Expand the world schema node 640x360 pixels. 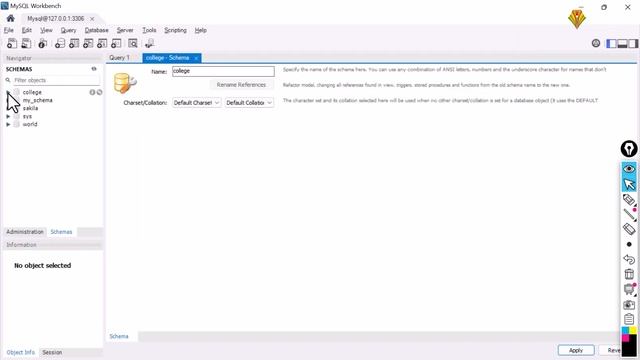tap(8, 124)
